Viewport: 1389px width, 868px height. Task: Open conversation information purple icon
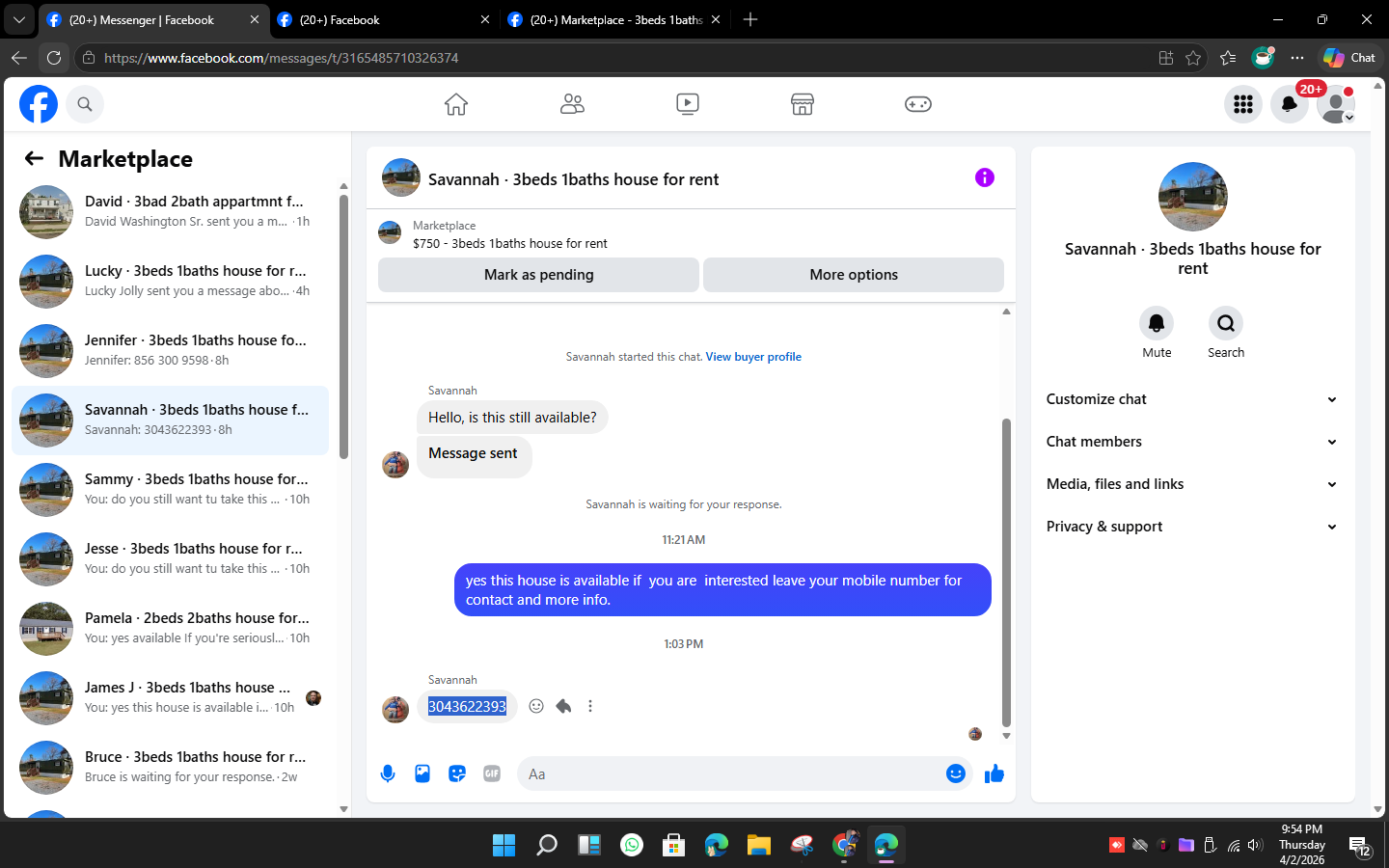(x=984, y=177)
